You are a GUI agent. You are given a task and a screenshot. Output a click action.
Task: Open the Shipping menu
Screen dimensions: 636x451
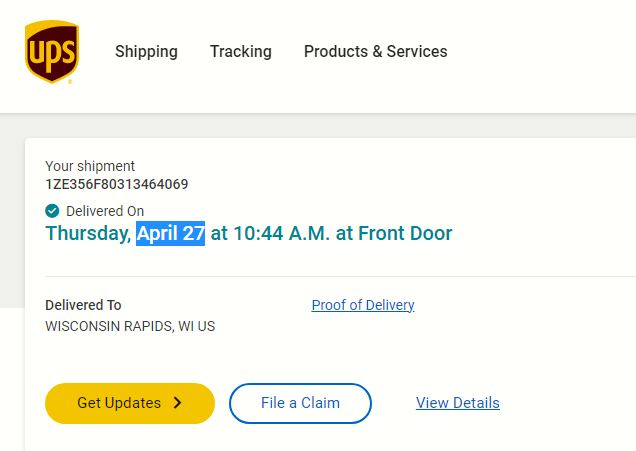click(x=146, y=52)
